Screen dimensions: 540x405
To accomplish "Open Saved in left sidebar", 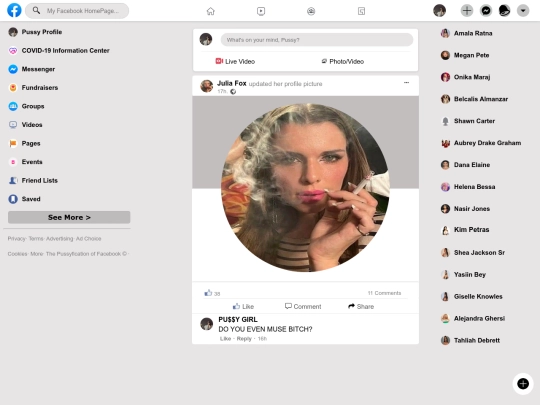I will tap(24, 199).
